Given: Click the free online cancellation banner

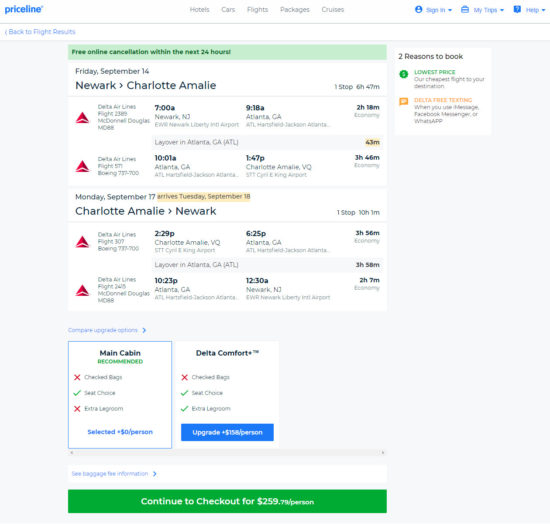Looking at the screenshot, I should tap(227, 52).
